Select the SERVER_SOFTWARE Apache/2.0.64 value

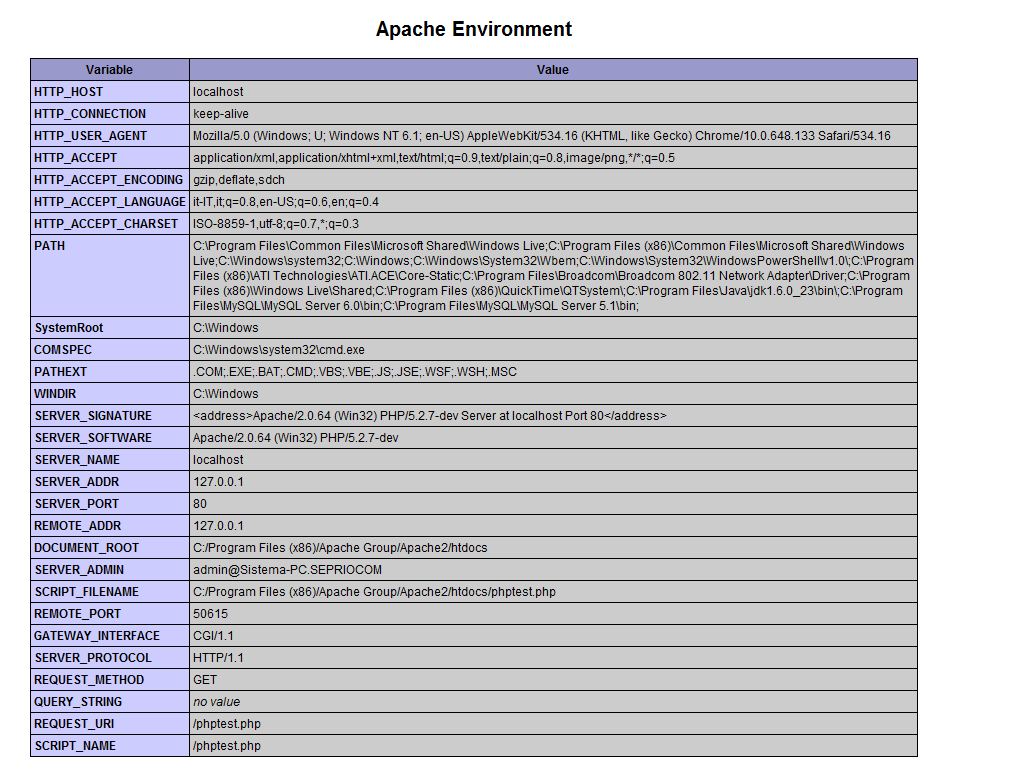[295, 438]
